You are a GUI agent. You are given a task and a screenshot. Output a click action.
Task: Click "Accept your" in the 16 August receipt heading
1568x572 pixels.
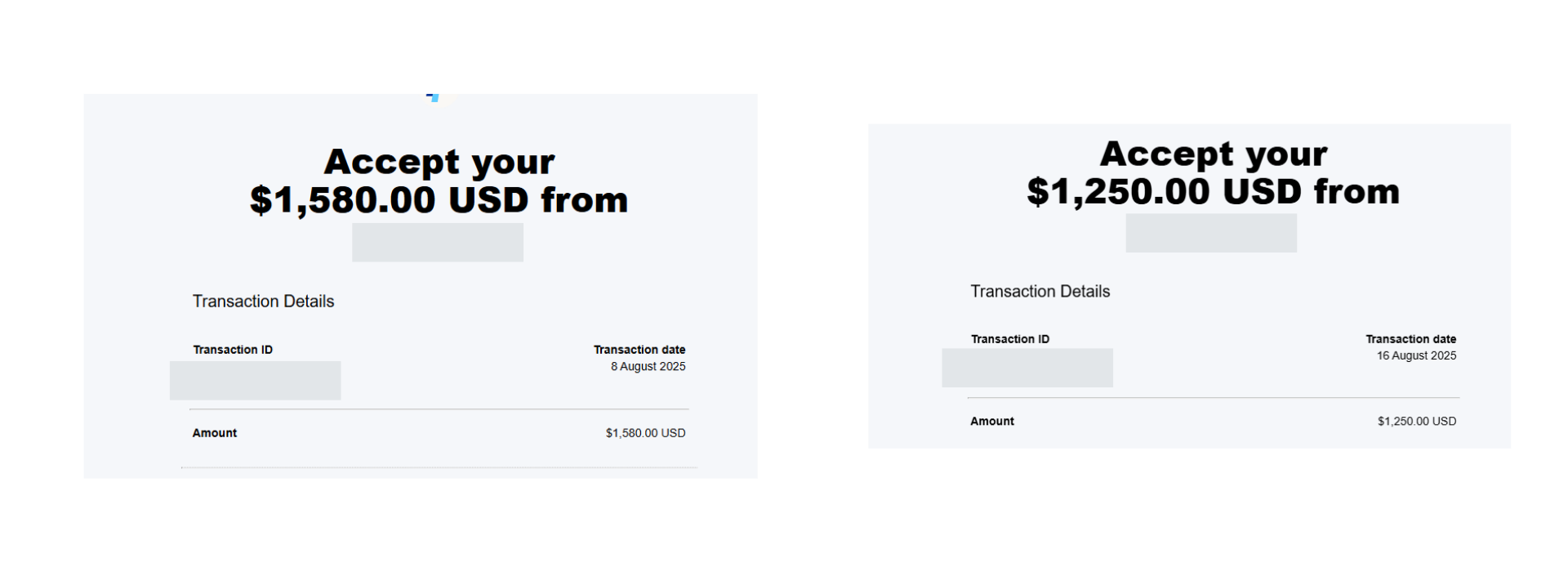pyautogui.click(x=1213, y=154)
